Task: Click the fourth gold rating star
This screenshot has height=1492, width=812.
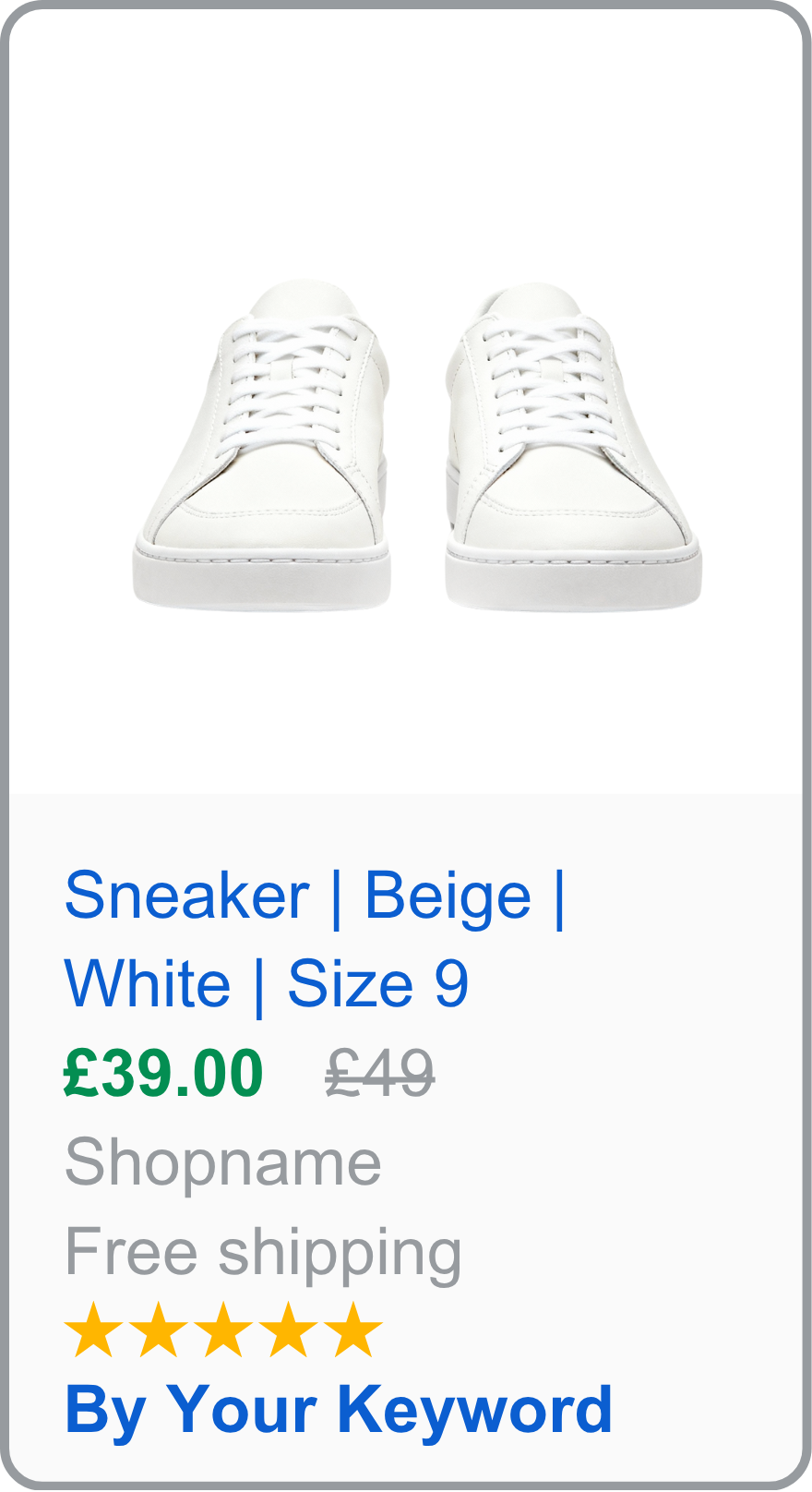Action: click(288, 1330)
